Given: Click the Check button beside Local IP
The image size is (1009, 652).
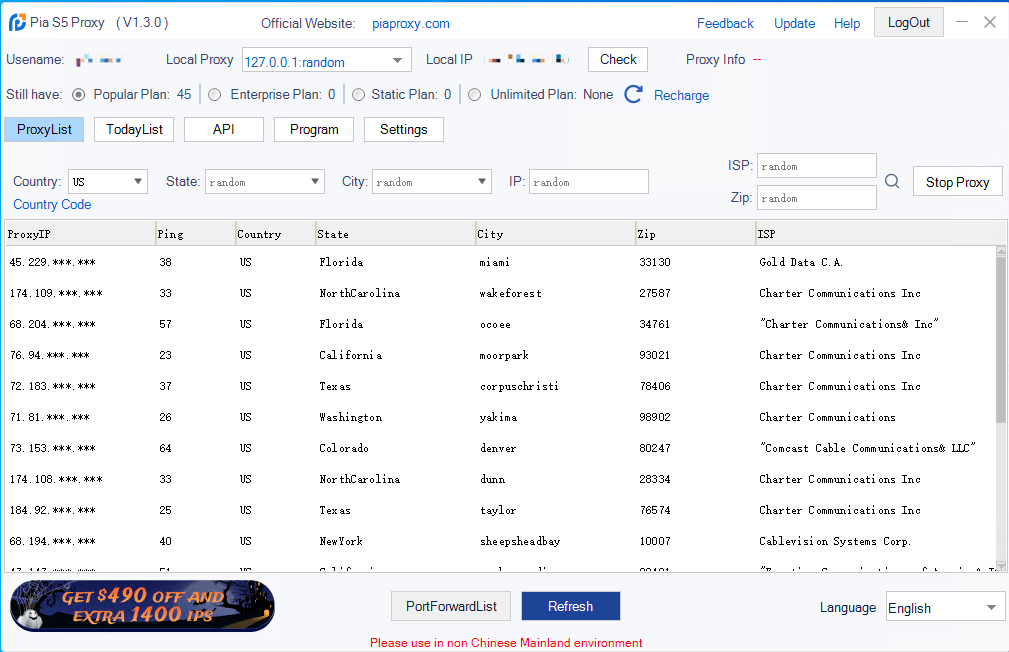Looking at the screenshot, I should 618,59.
